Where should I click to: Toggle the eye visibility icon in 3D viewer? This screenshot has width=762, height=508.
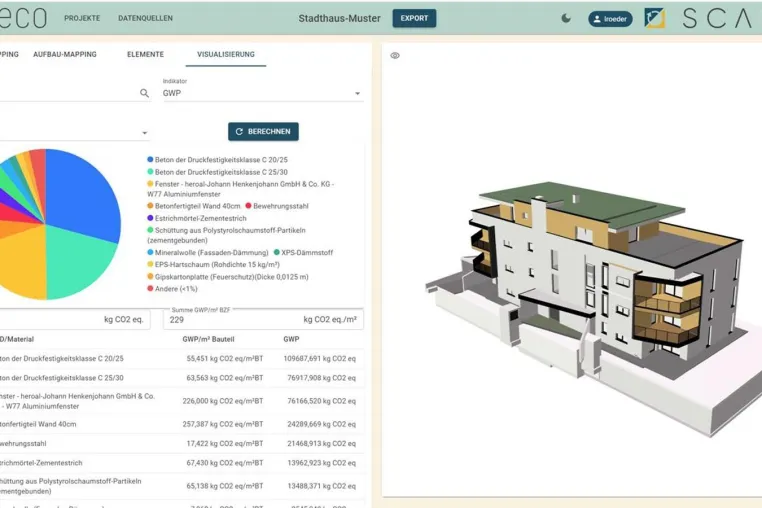click(x=395, y=55)
